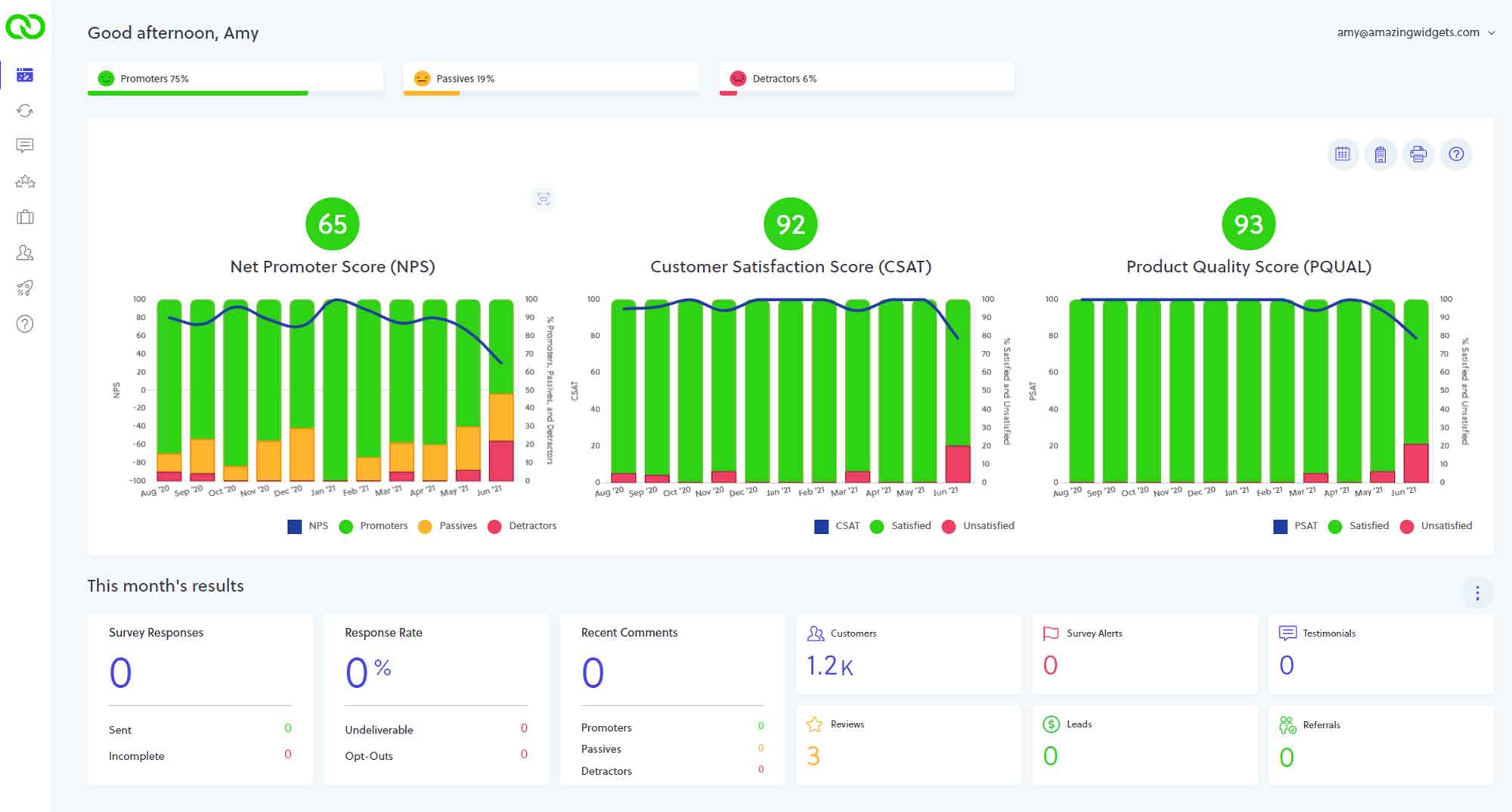Image resolution: width=1512 pixels, height=812 pixels.
Task: Click the Passives neutral face icon
Action: tap(422, 79)
